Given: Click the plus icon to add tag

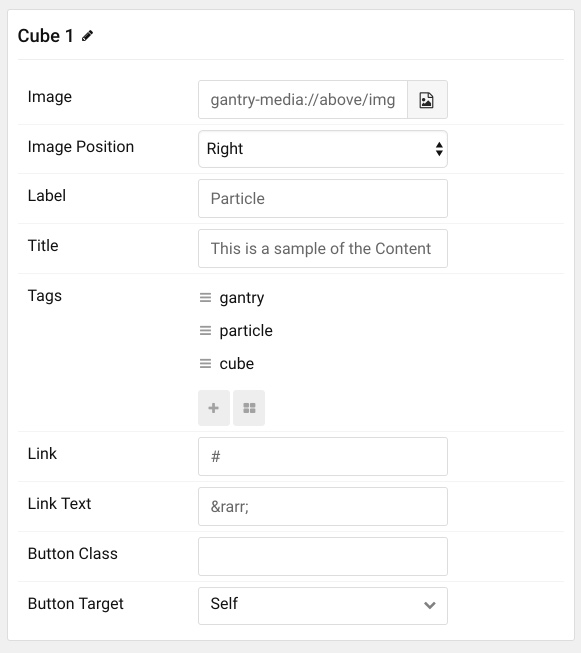Looking at the screenshot, I should coord(214,408).
